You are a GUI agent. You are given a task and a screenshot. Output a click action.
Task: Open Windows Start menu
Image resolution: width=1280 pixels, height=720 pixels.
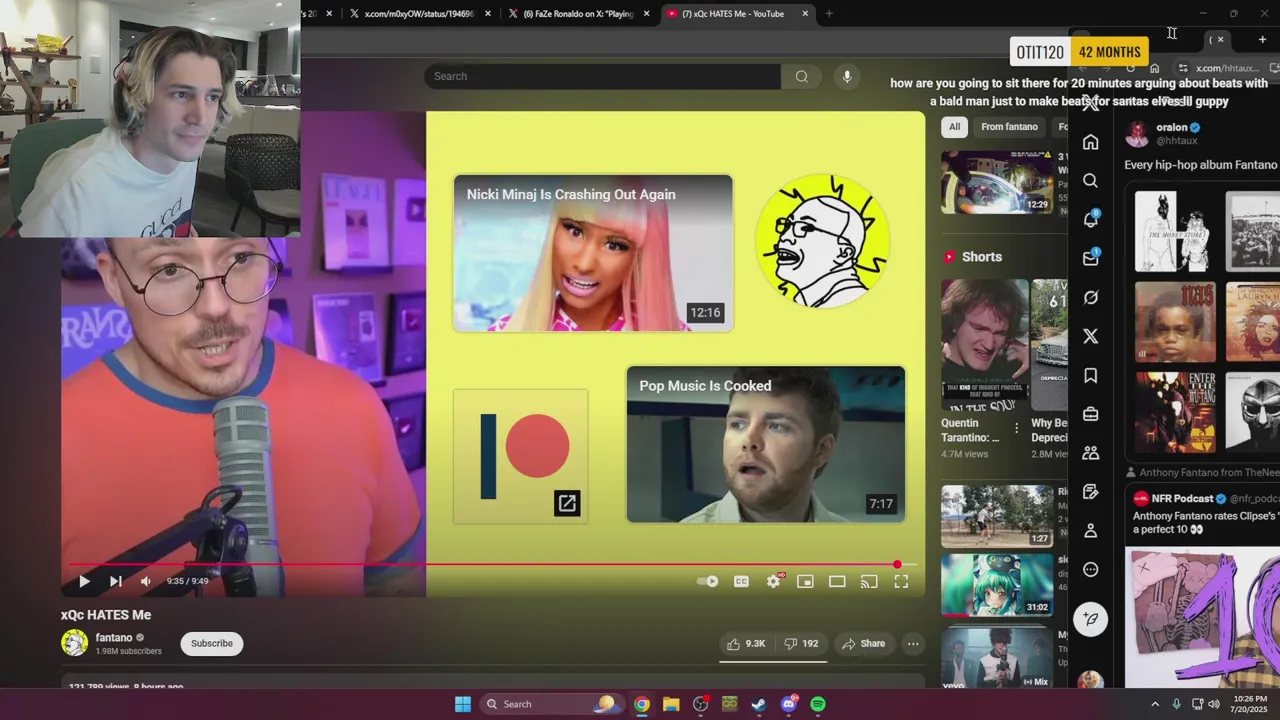[463, 704]
